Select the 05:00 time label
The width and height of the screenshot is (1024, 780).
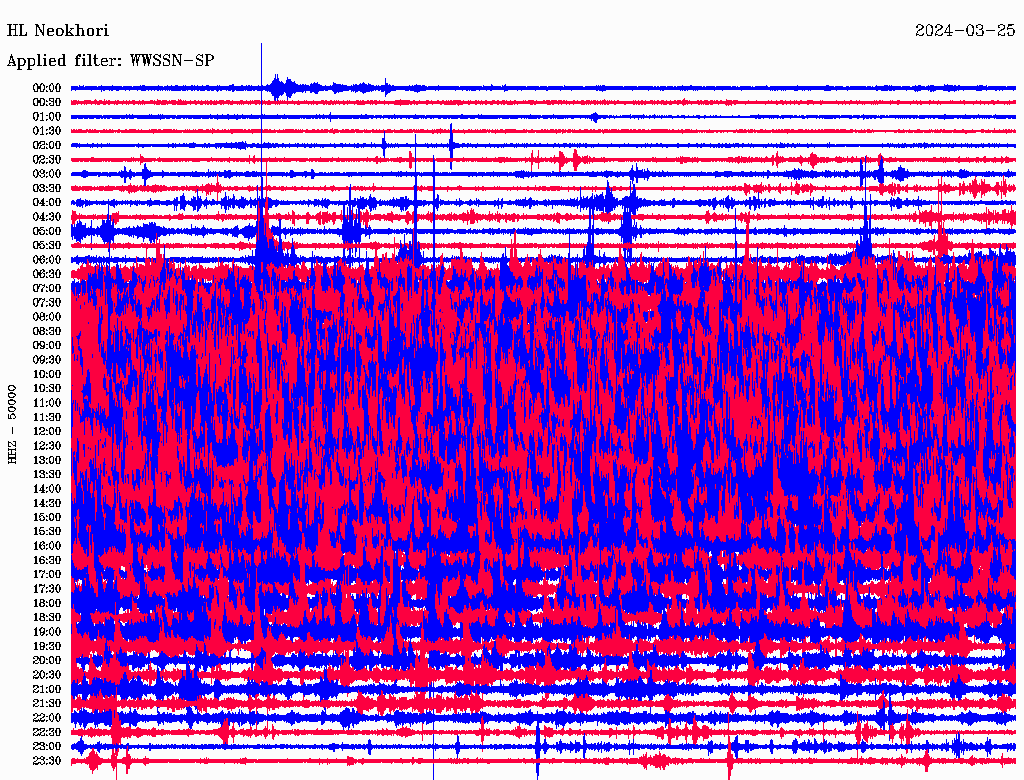tap(47, 231)
